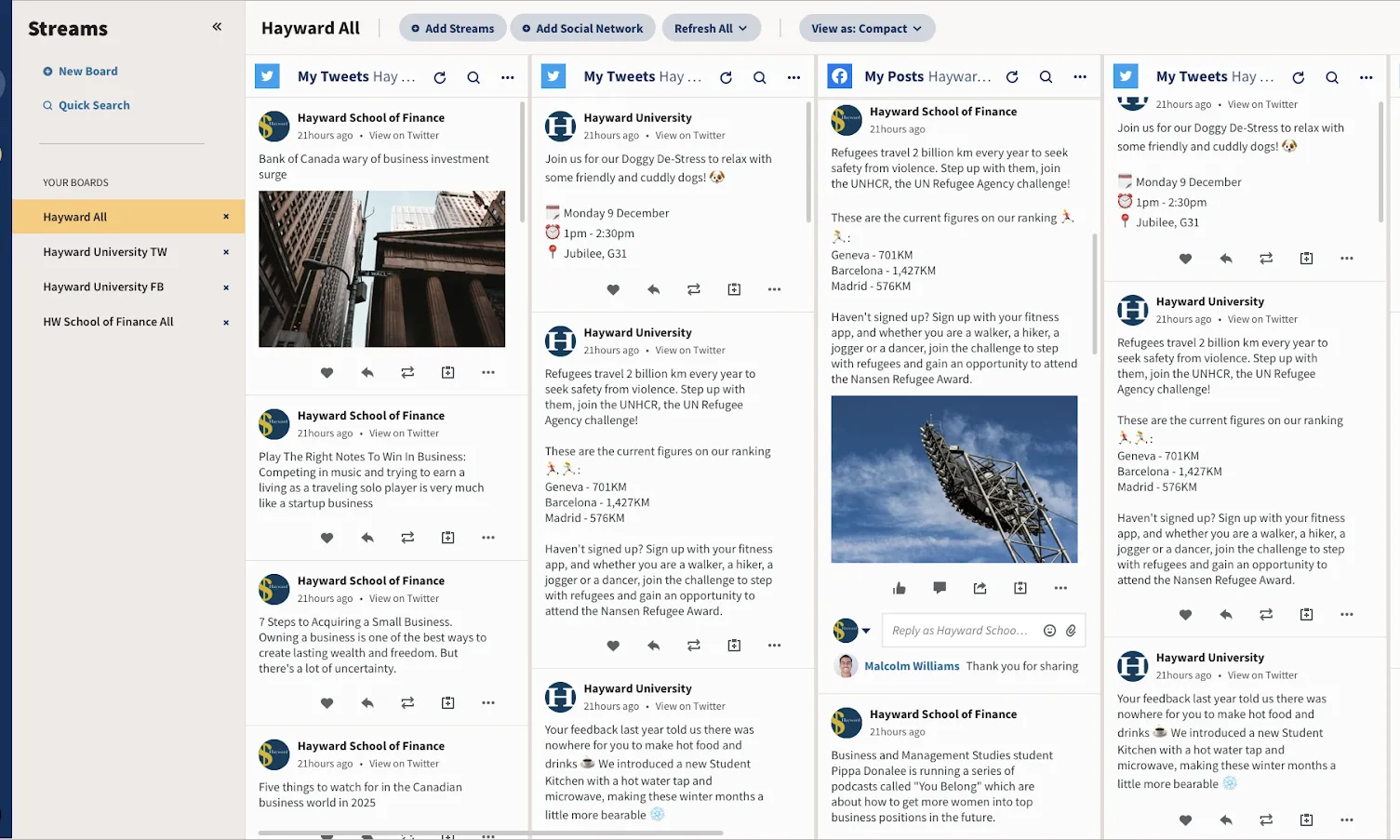This screenshot has width=1400, height=840.
Task: Assign the Doggy De-Stress tweet
Action: (734, 289)
